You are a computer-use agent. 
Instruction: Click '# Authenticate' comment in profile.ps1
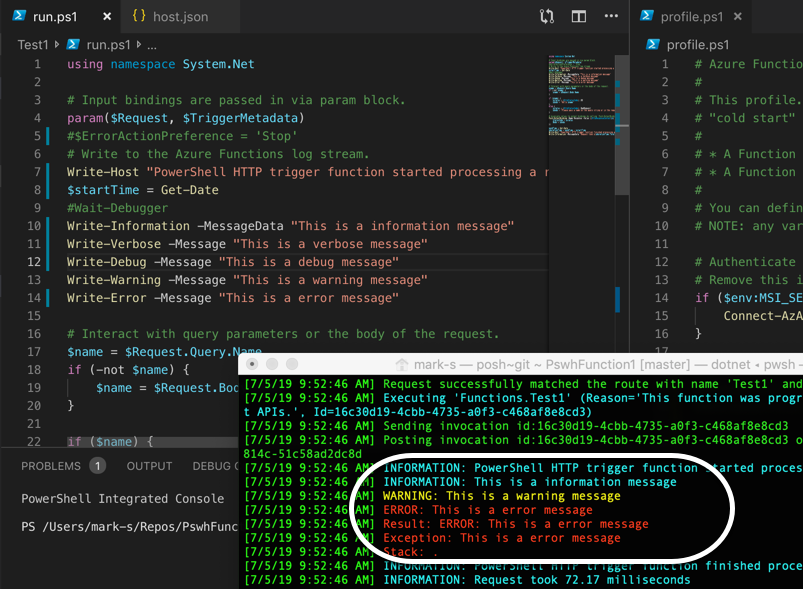(x=745, y=262)
